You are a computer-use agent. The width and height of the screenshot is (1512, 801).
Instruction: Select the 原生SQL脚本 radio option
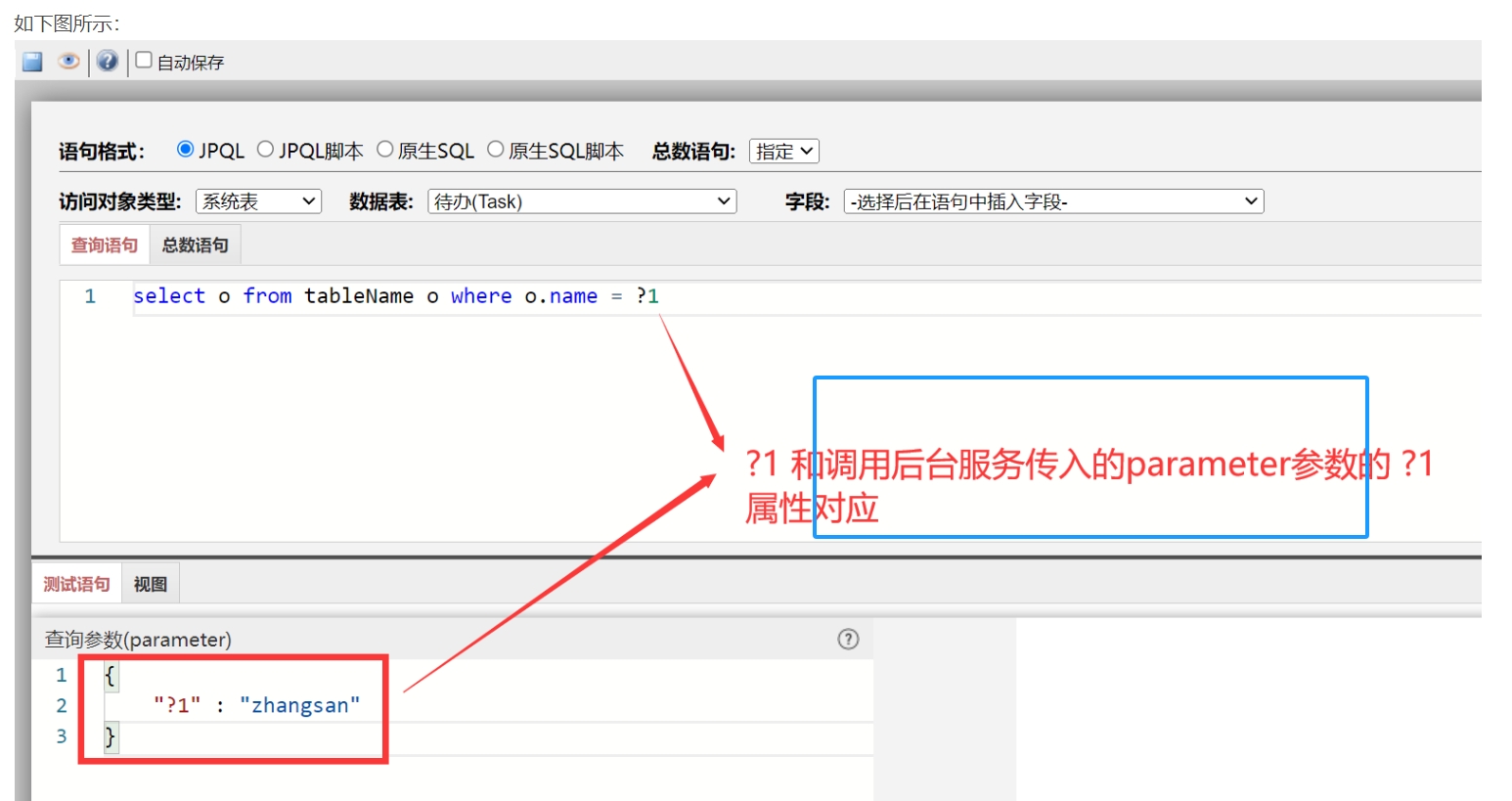[x=495, y=148]
